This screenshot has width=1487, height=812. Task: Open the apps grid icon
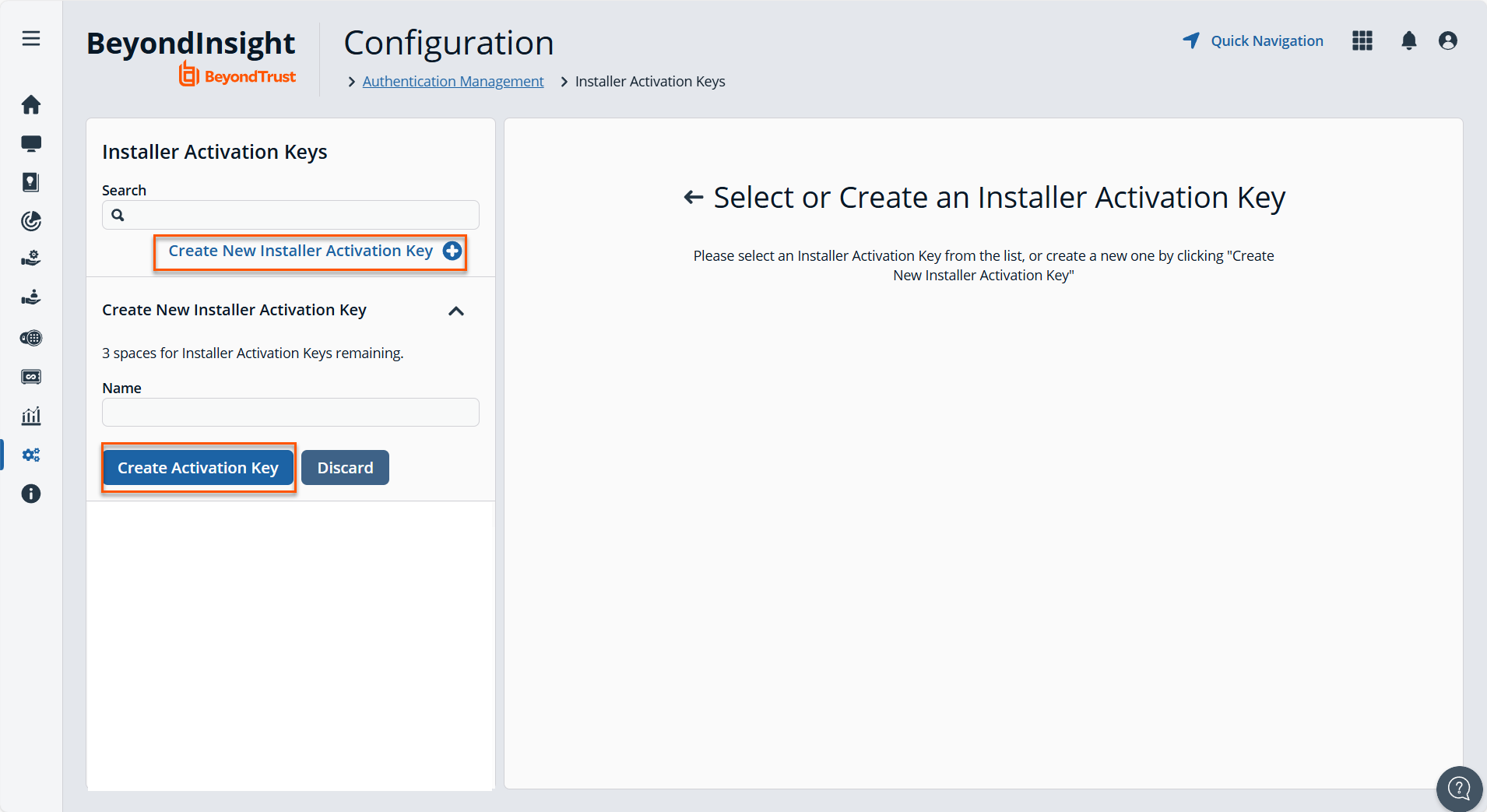[x=1362, y=40]
